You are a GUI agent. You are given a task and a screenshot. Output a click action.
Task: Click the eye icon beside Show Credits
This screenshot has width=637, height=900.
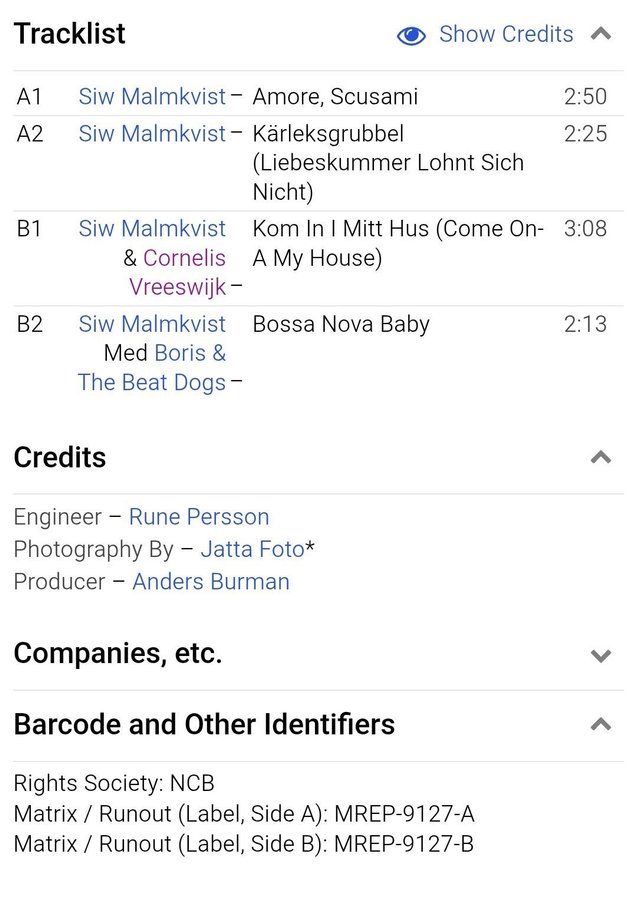(x=411, y=35)
